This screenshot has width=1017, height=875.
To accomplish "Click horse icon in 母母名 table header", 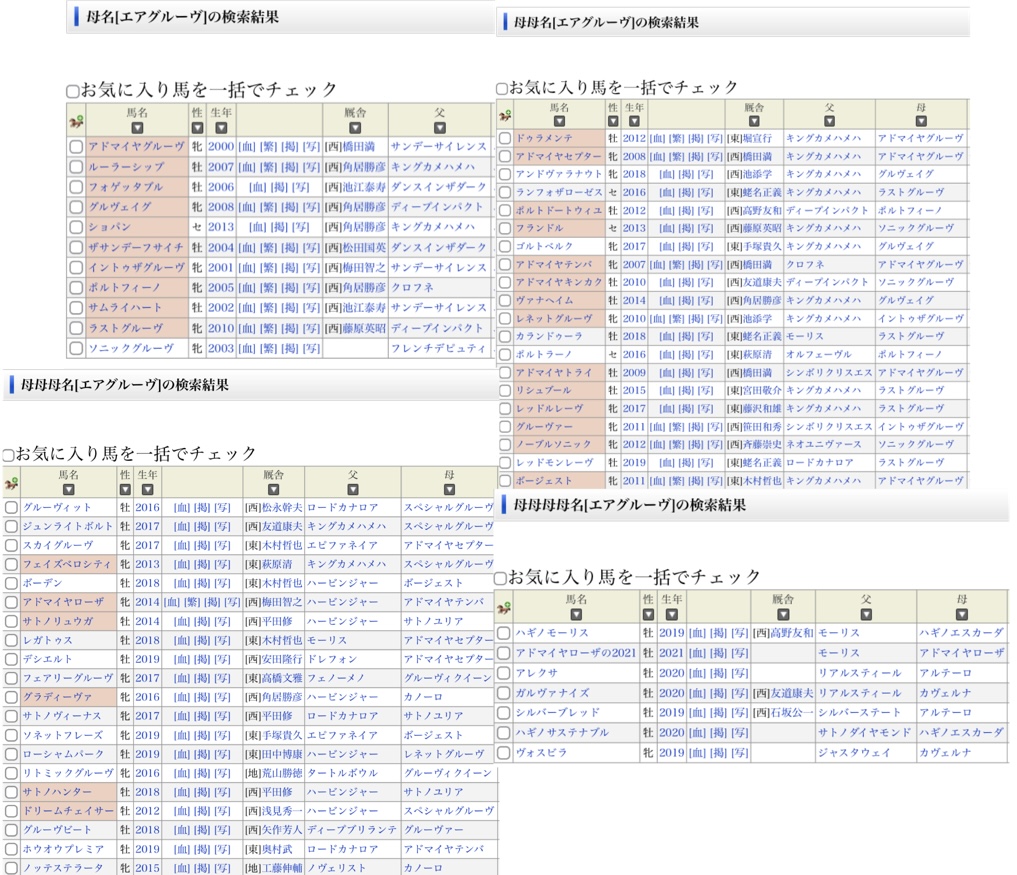I will pos(504,114).
